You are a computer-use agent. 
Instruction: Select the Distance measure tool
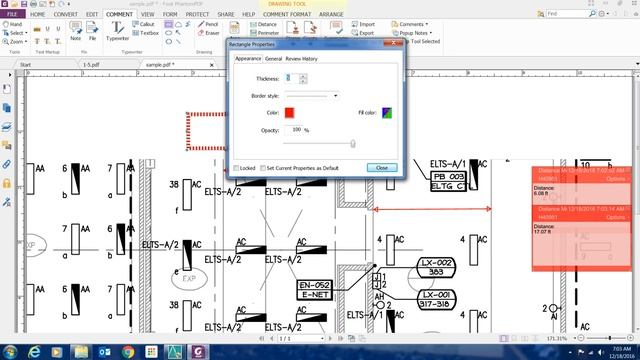(x=264, y=24)
